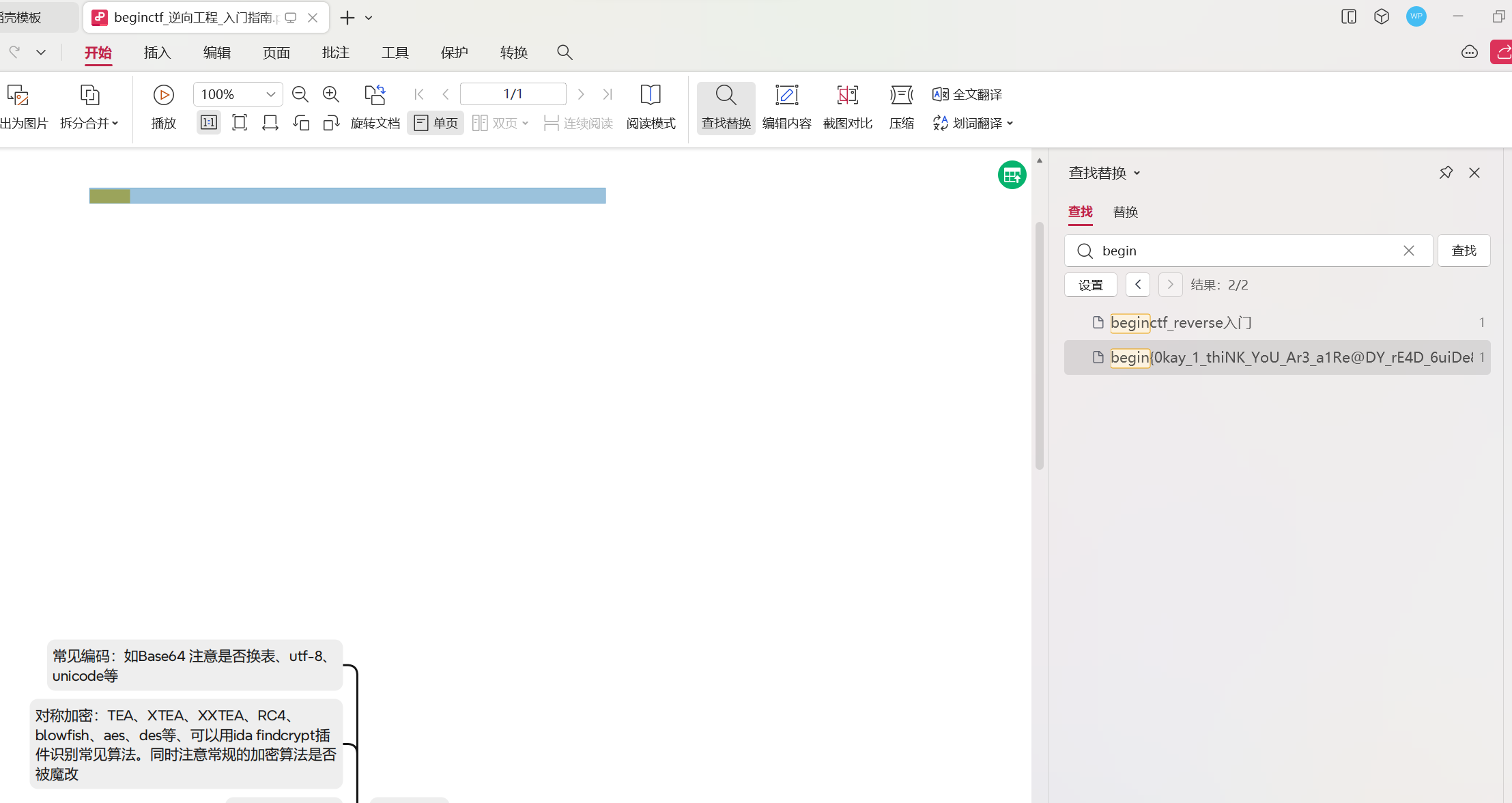Open the cube icon in title bar

pos(1382,16)
